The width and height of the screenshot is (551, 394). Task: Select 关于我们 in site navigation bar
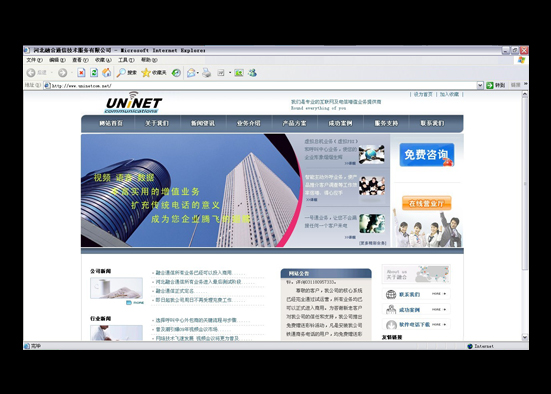[x=157, y=123]
